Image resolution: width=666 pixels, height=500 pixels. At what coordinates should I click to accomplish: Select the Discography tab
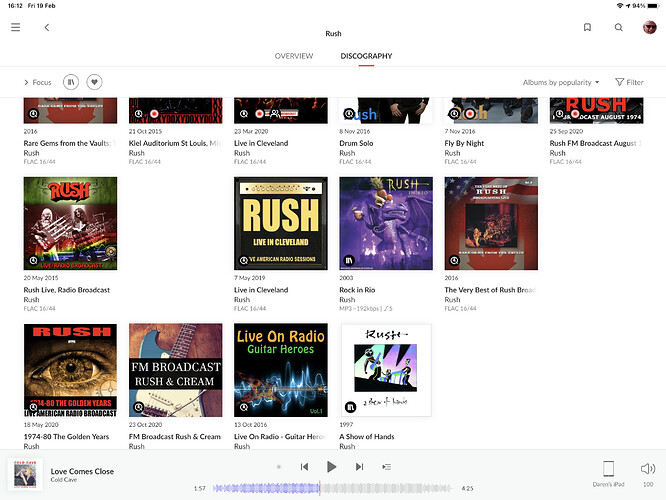[366, 56]
